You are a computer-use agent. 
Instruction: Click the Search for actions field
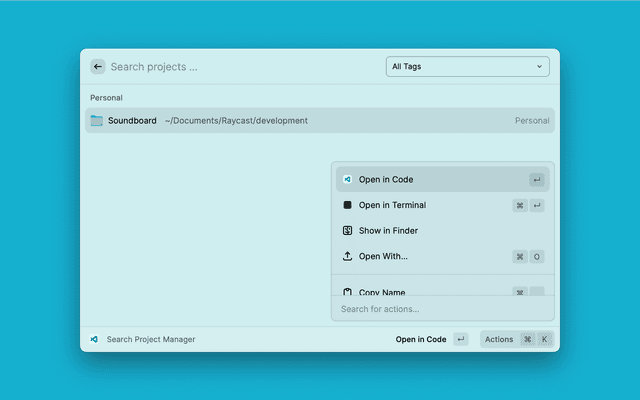(x=442, y=309)
